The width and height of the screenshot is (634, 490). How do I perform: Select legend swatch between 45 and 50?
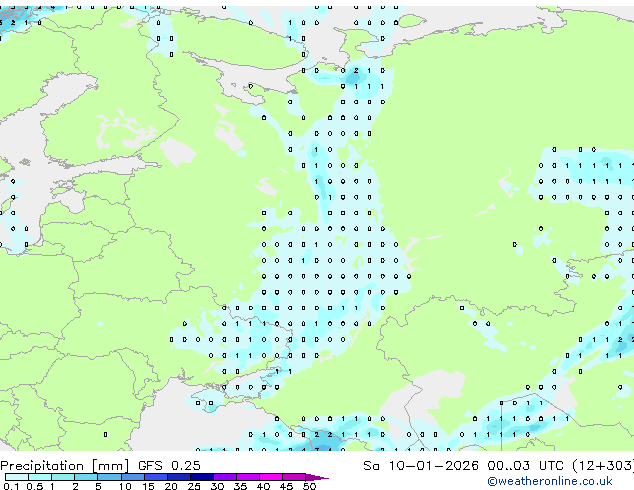[x=294, y=477]
